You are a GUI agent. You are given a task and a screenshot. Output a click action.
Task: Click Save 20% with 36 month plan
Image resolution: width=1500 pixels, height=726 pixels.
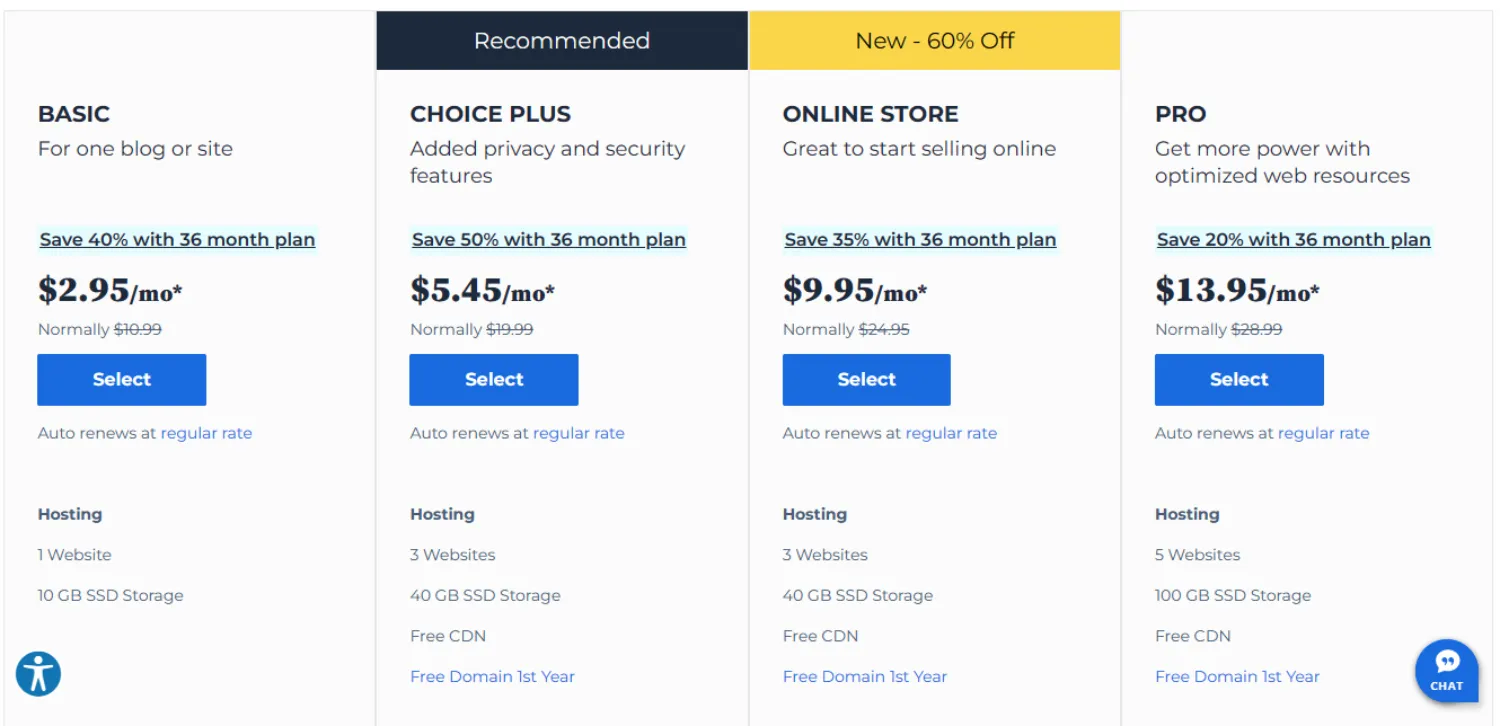tap(1294, 239)
